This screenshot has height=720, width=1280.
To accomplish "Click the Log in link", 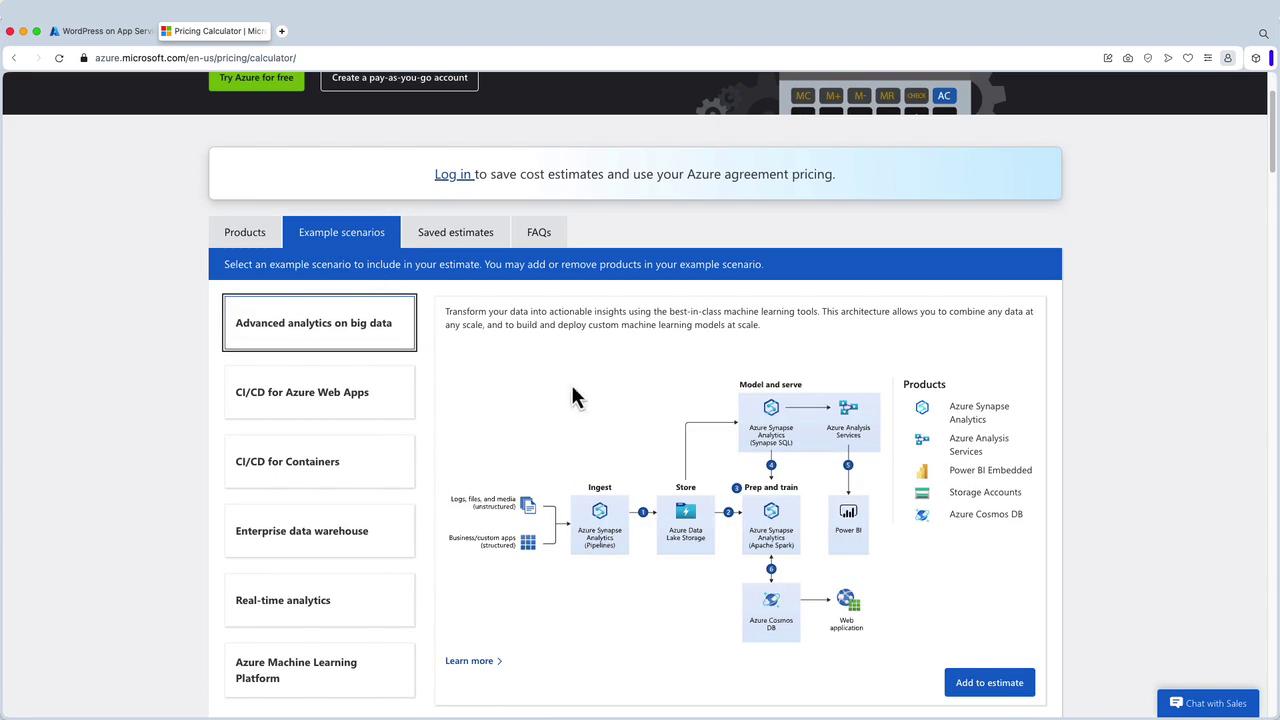I will pyautogui.click(x=453, y=174).
